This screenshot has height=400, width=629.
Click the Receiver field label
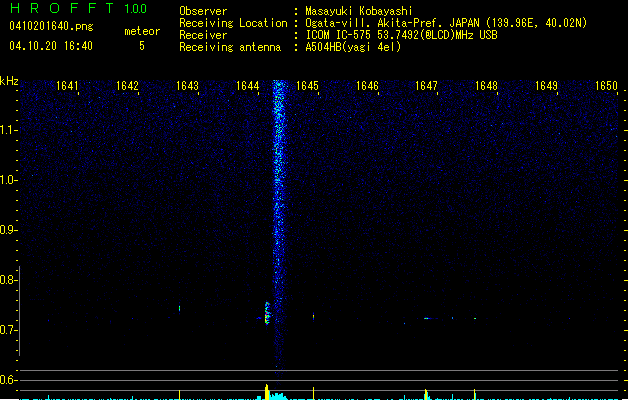click(203, 35)
